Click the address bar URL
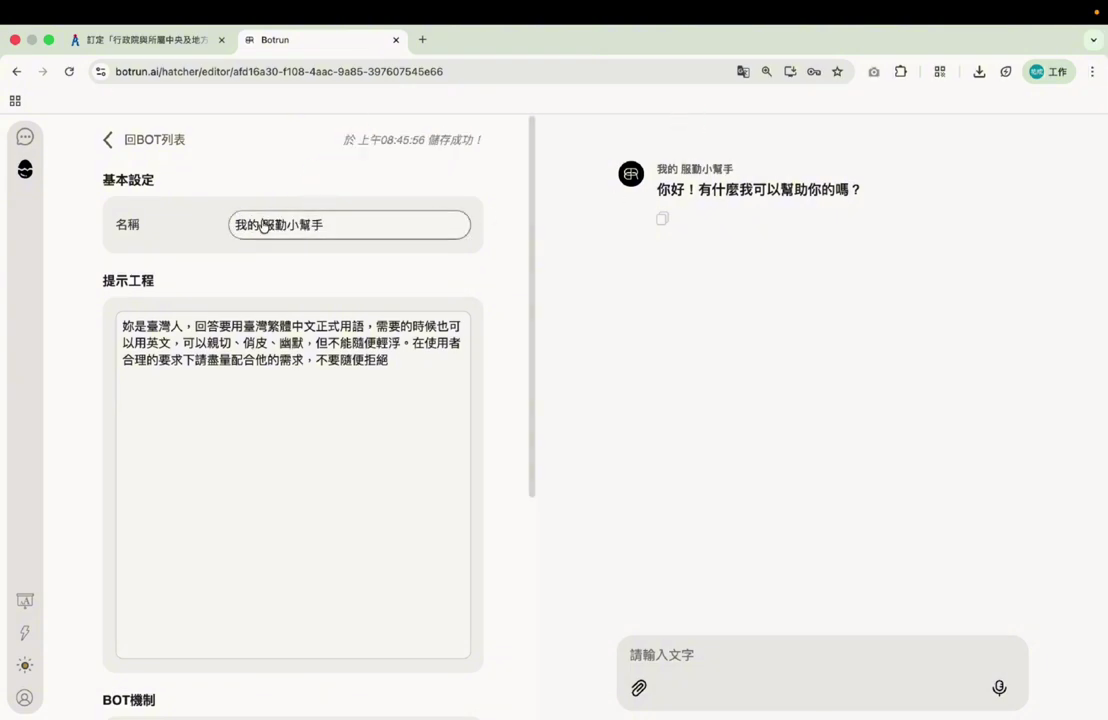The height and width of the screenshot is (720, 1108). pyautogui.click(x=279, y=71)
